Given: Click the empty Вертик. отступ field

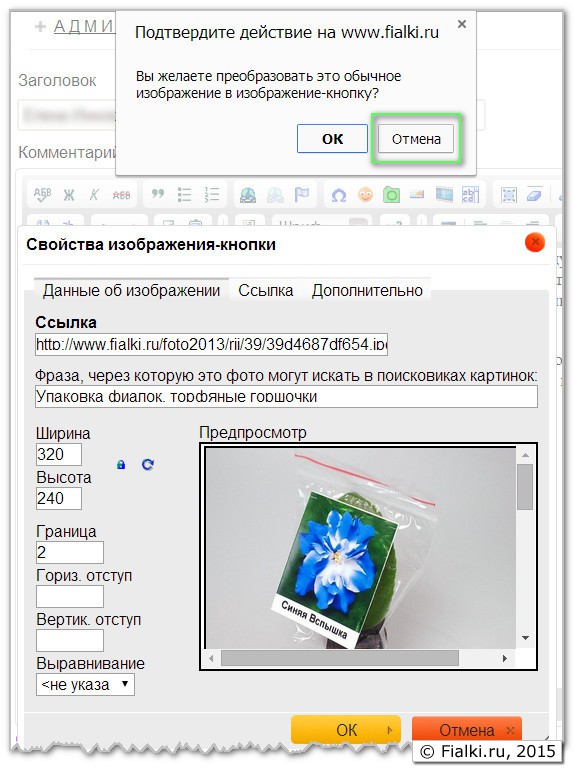Looking at the screenshot, I should tap(70, 641).
